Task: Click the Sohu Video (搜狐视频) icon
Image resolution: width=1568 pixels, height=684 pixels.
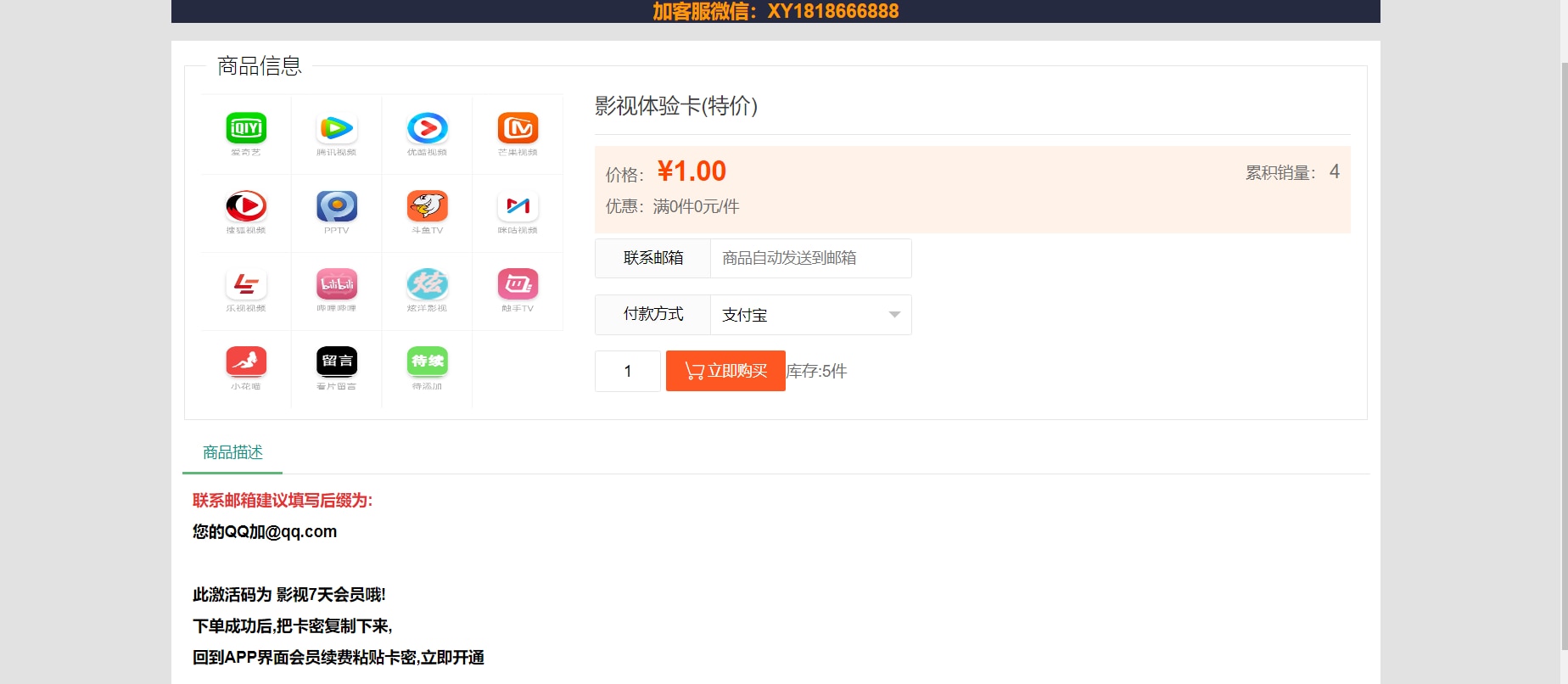Action: tap(246, 206)
